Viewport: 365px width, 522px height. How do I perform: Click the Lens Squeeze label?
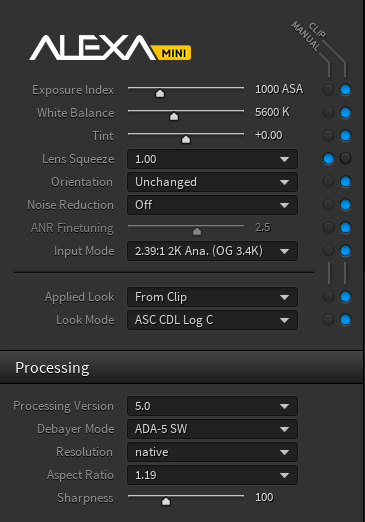[x=78, y=159]
